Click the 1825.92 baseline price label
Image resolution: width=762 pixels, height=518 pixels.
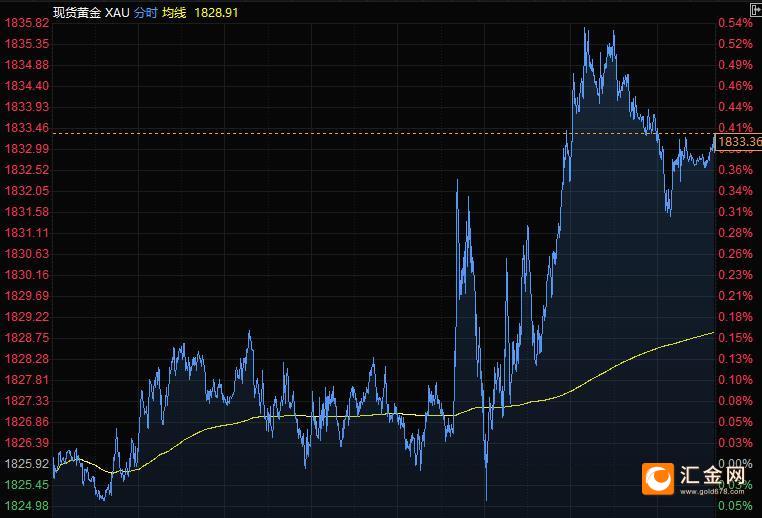[x=27, y=464]
